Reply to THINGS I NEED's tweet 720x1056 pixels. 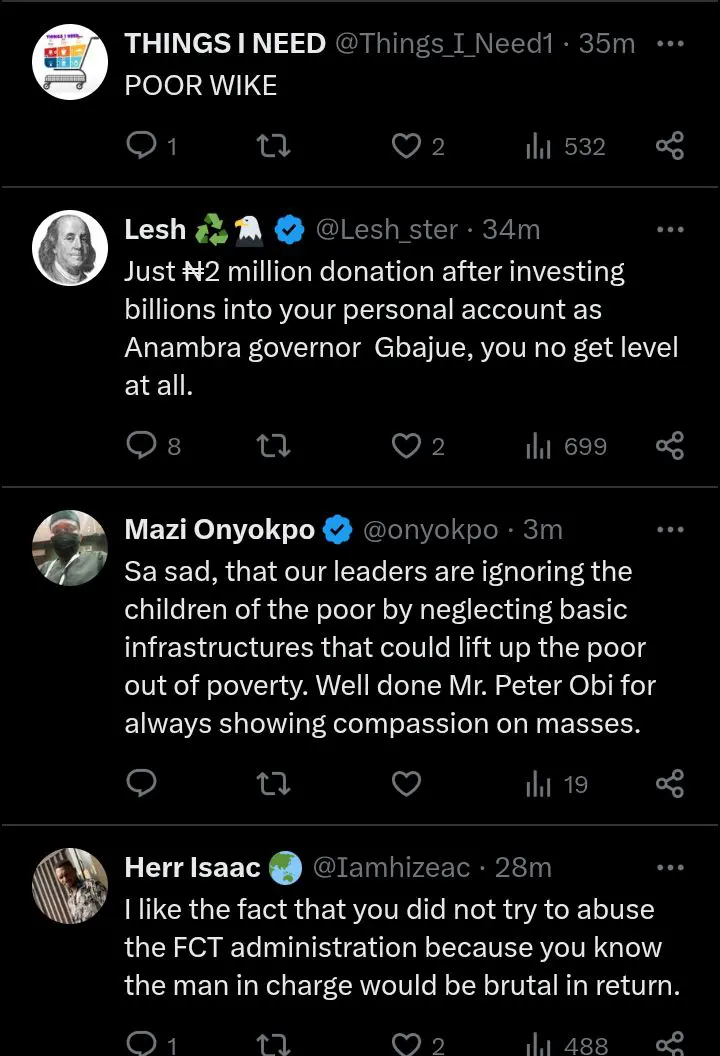coord(142,147)
